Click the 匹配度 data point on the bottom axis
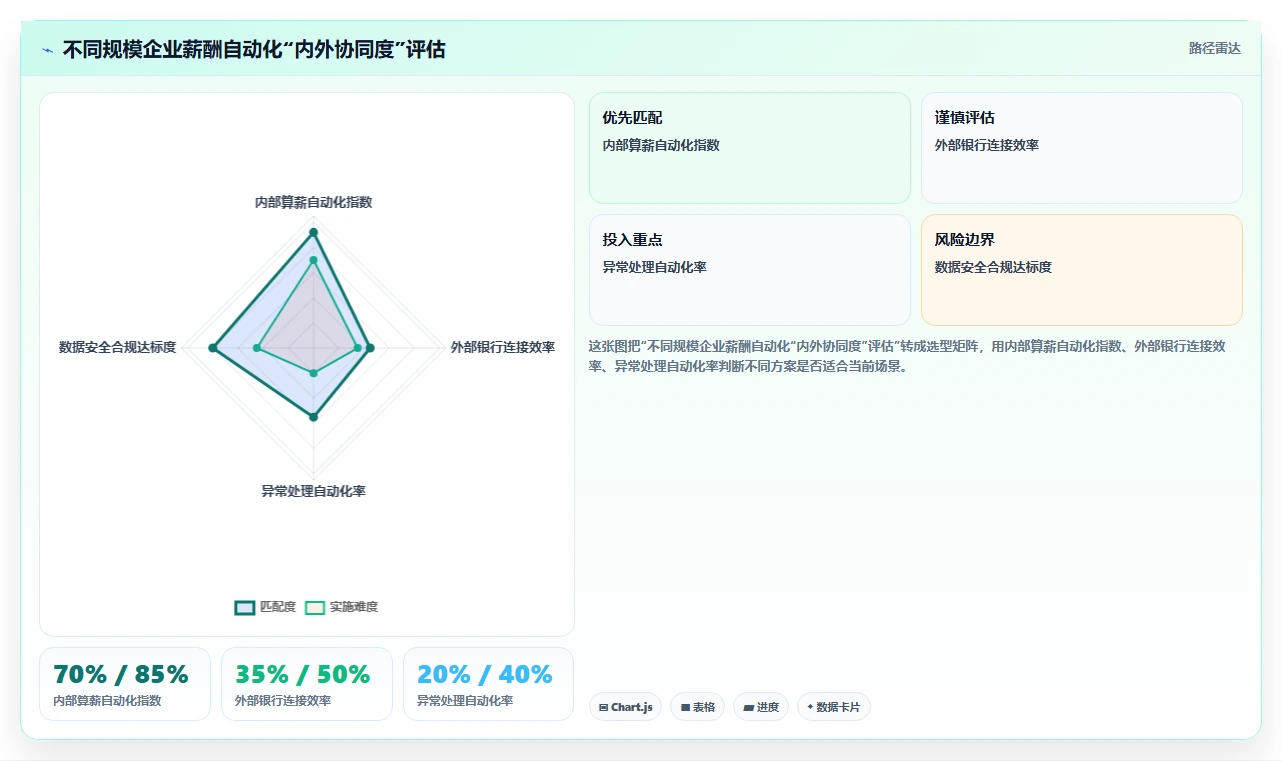 pyautogui.click(x=313, y=417)
